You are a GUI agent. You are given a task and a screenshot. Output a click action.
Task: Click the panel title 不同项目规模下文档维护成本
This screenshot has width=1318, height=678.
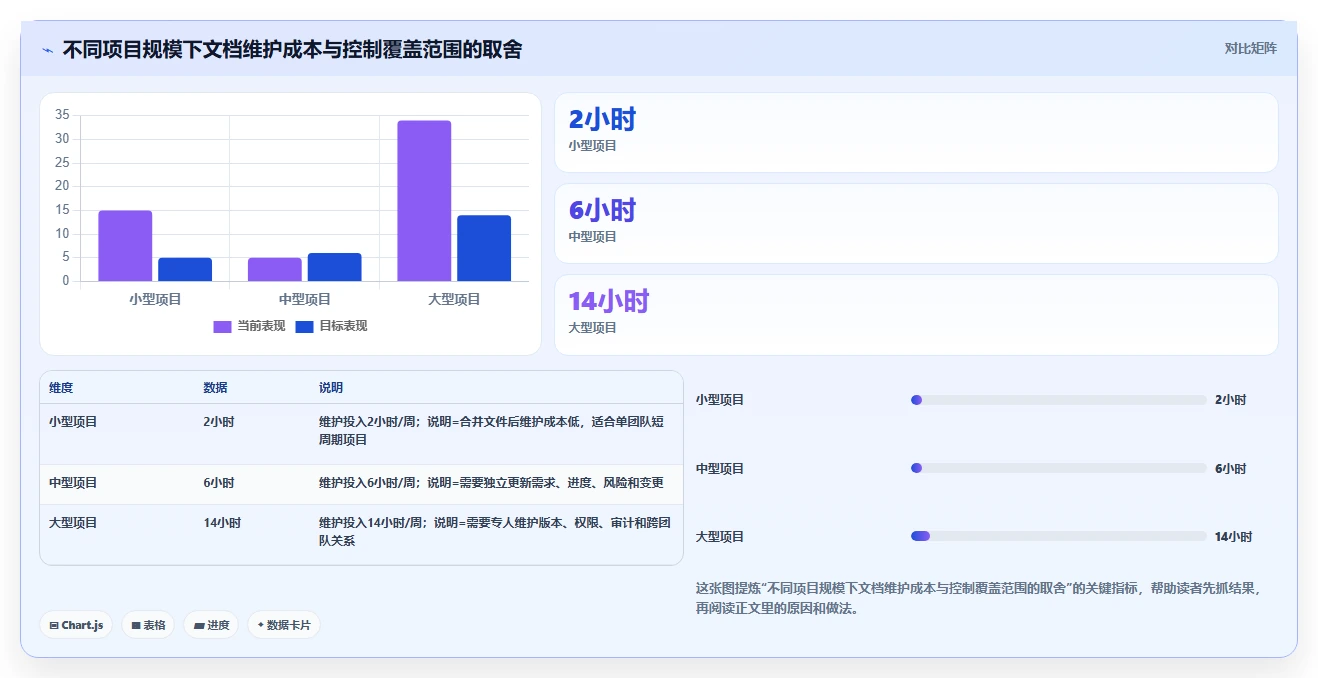click(292, 49)
